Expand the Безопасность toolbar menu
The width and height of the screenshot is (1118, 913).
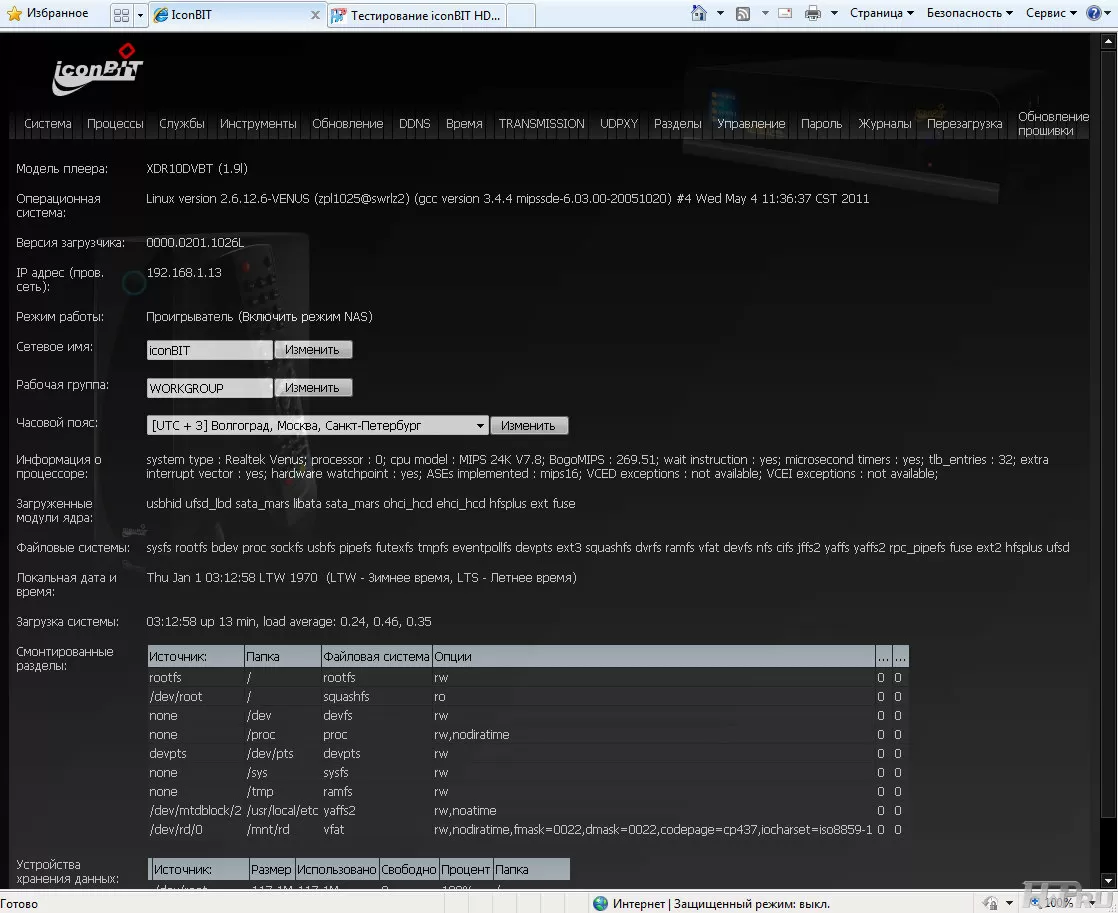969,13
